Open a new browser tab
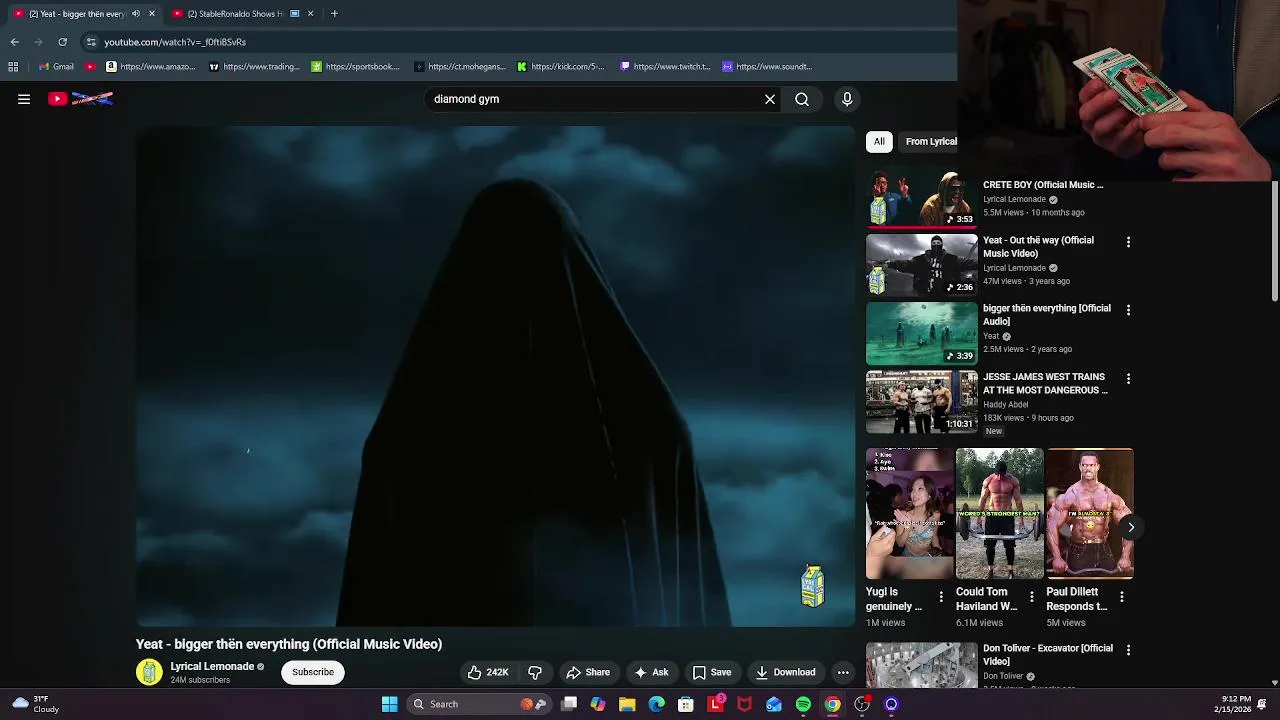 coord(334,14)
